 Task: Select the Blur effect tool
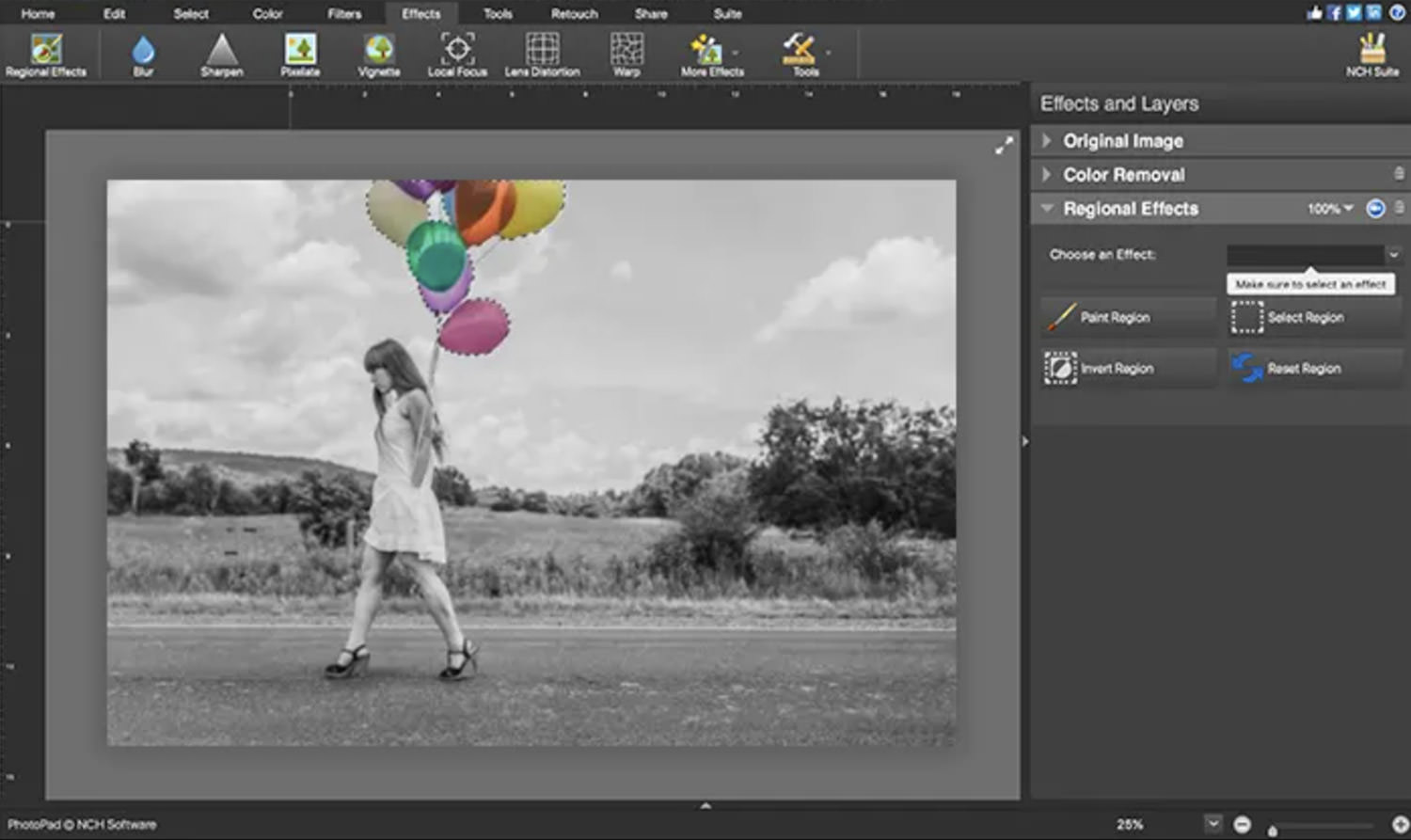click(143, 55)
